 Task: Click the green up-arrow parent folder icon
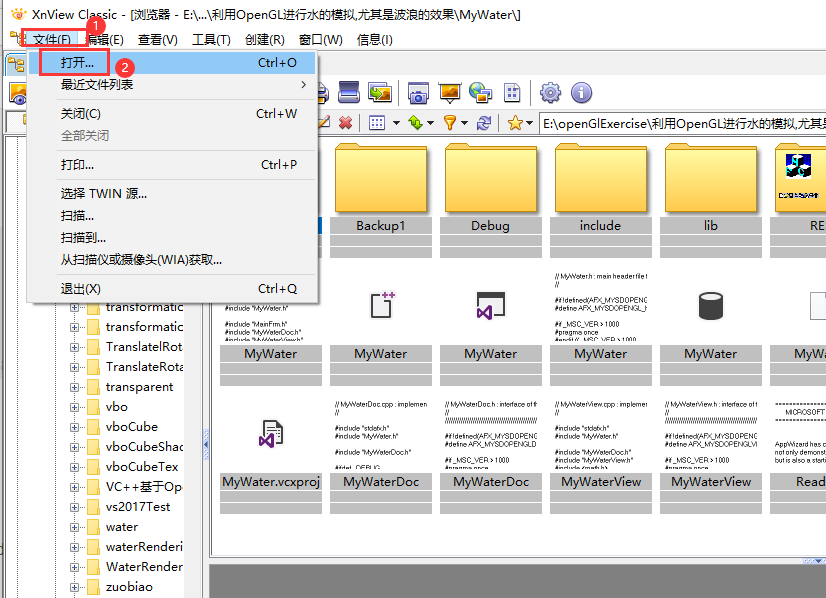(x=414, y=120)
